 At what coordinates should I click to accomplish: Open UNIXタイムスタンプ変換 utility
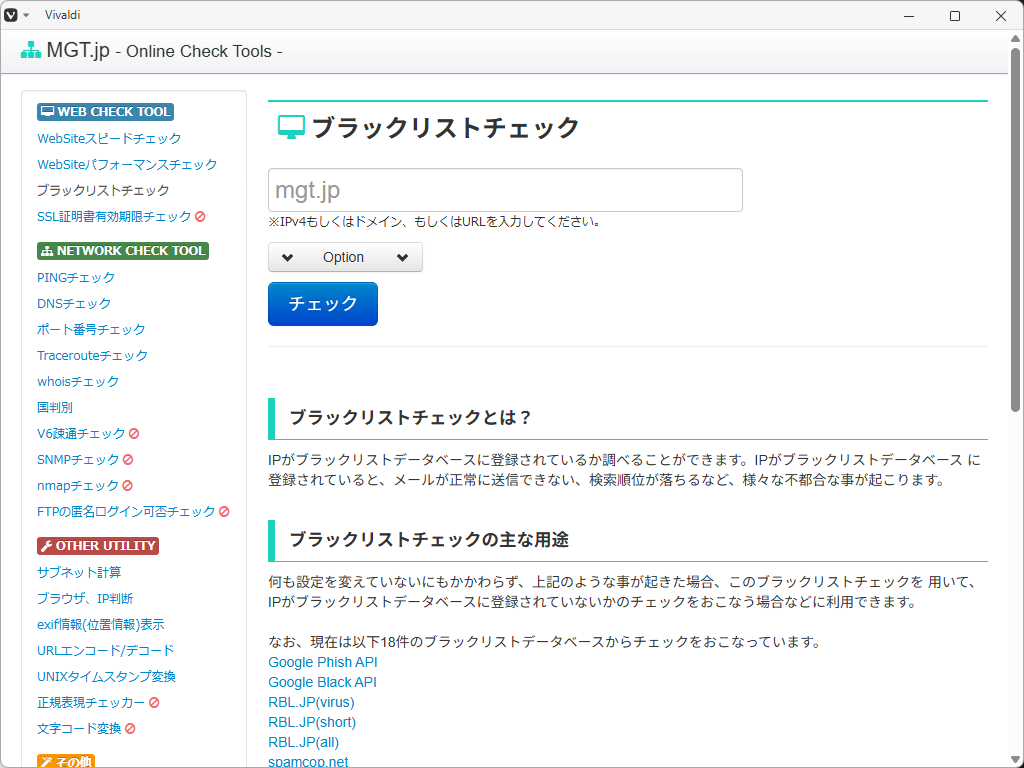tap(106, 677)
